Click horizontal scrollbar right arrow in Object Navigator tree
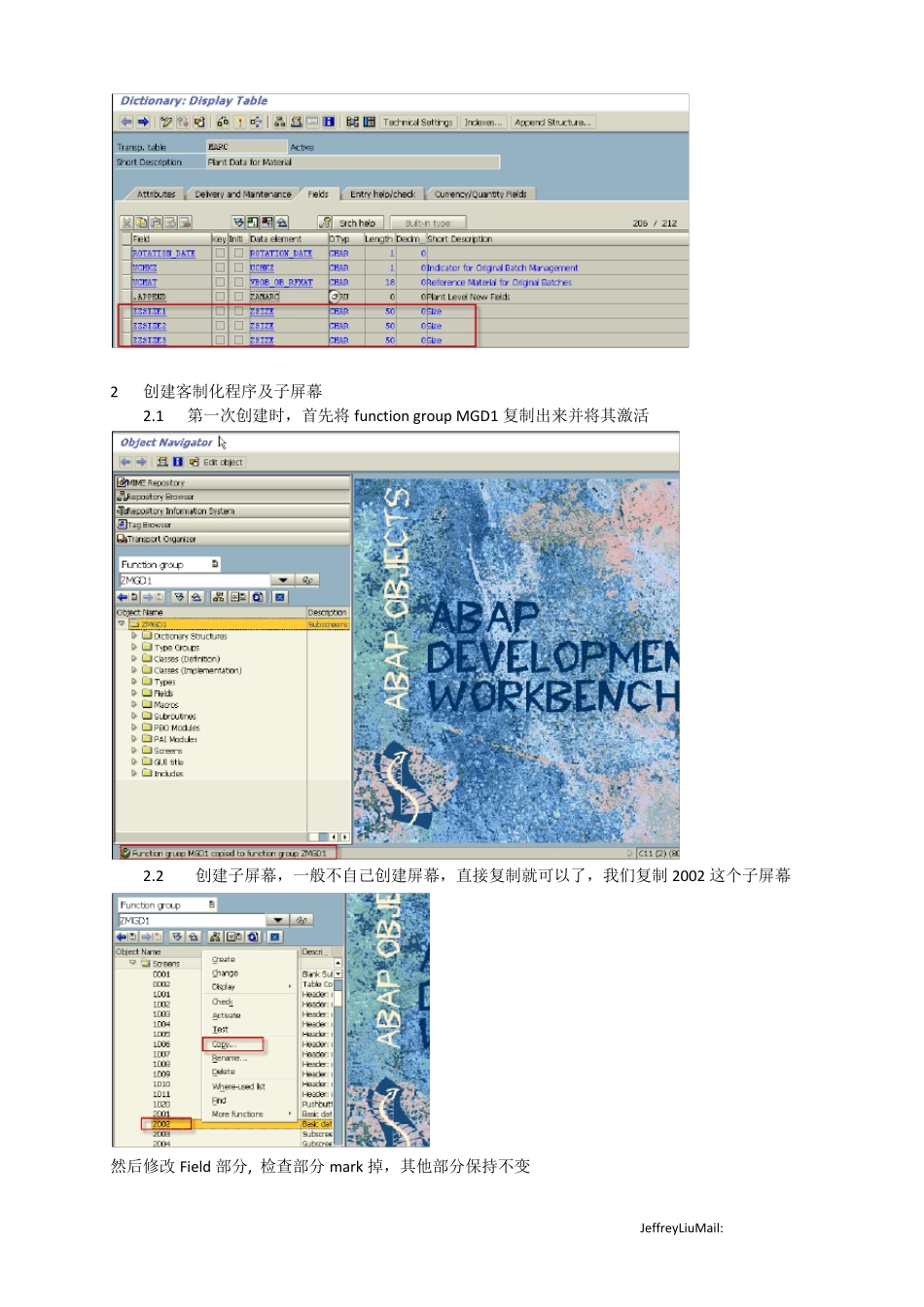This screenshot has width=924, height=1307. point(344,836)
